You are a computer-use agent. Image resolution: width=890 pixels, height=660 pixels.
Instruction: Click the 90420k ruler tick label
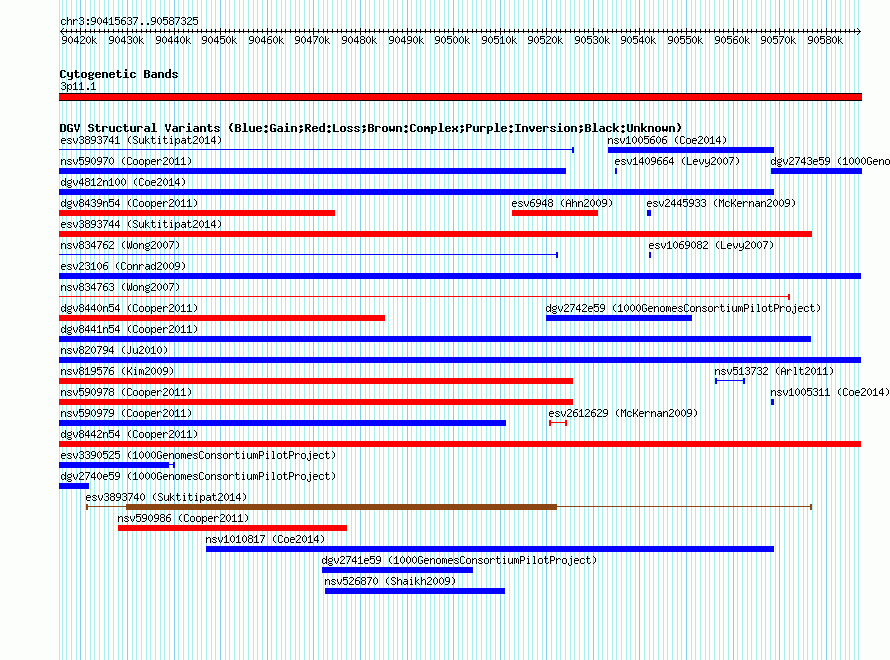tap(79, 40)
